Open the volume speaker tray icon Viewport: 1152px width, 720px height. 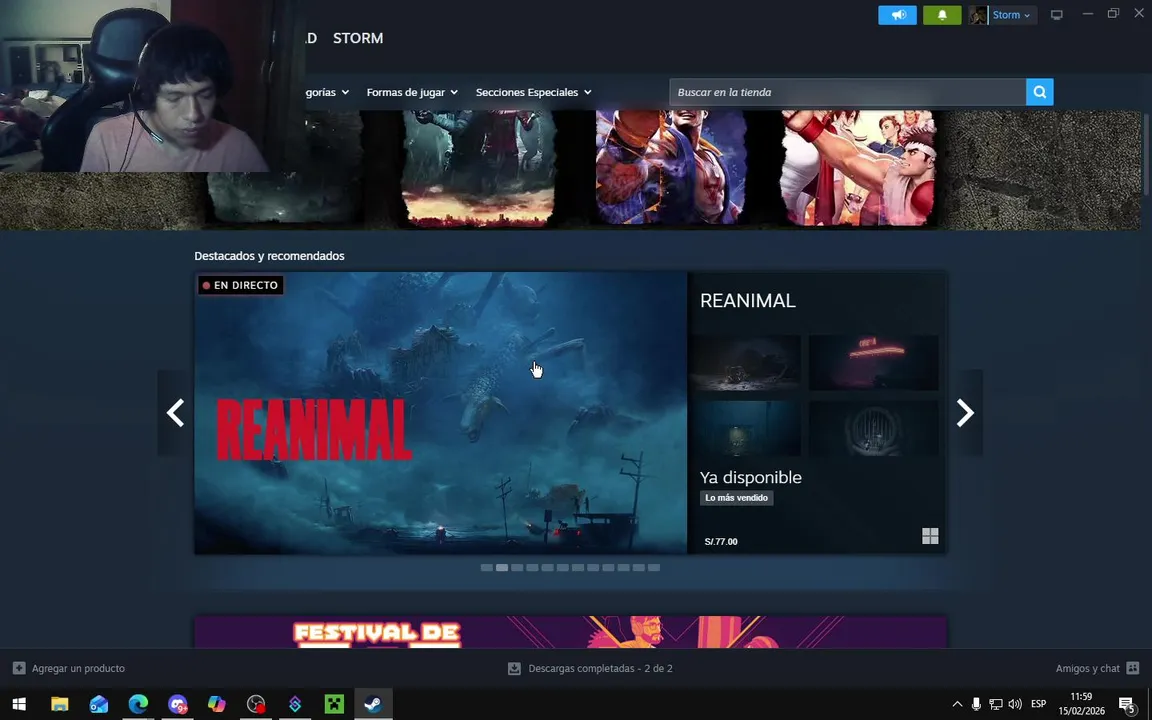coord(1015,704)
